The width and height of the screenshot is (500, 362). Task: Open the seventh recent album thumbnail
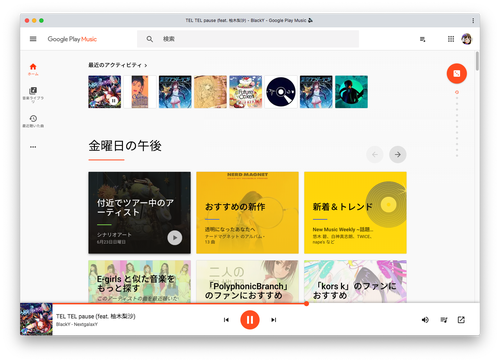316,92
